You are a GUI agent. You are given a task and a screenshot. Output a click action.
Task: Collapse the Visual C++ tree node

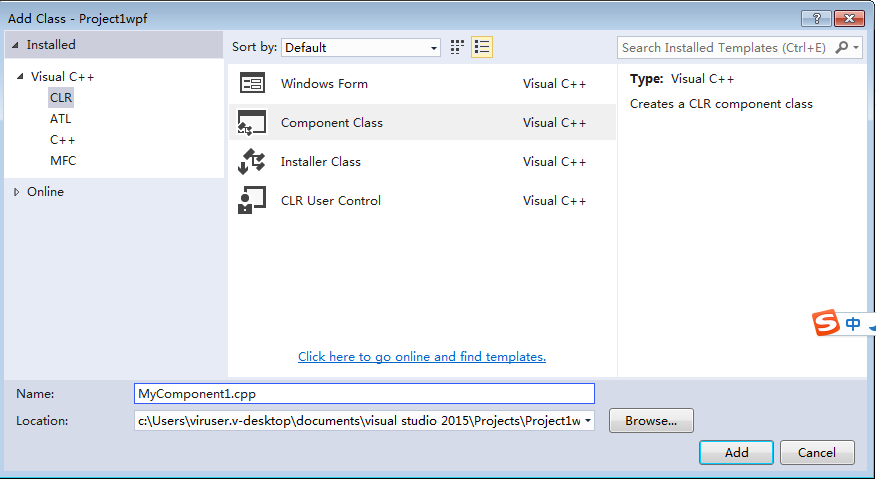20,76
